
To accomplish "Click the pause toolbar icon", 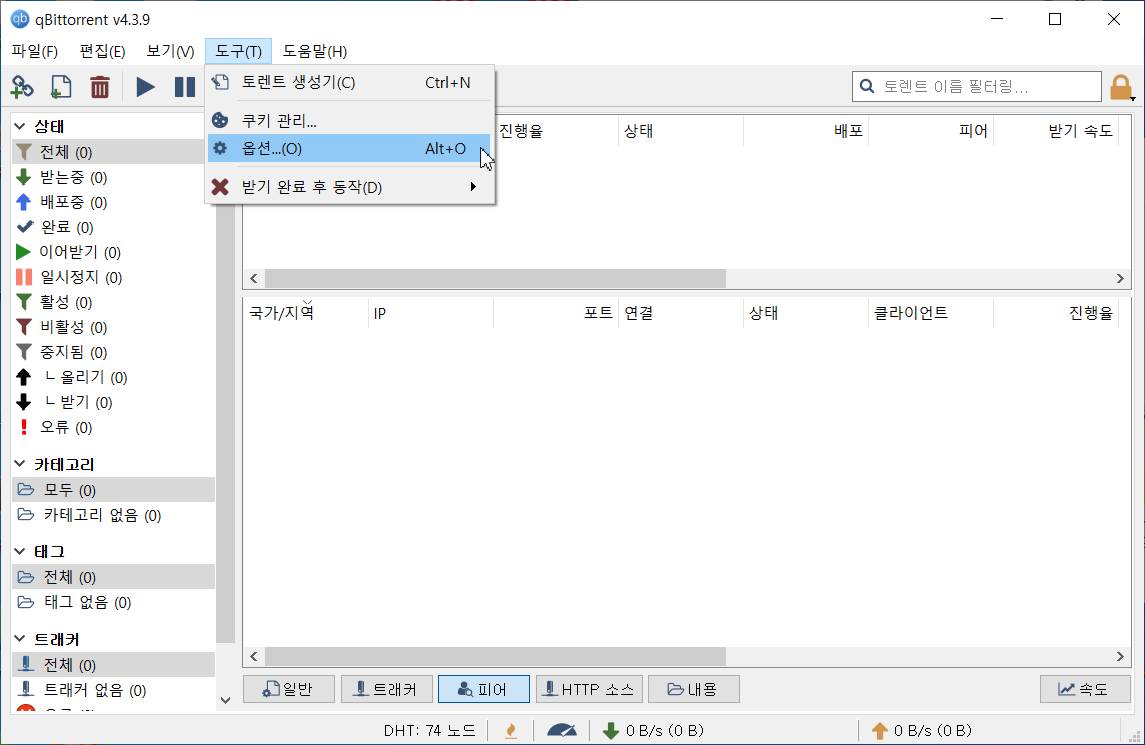I will [x=185, y=87].
